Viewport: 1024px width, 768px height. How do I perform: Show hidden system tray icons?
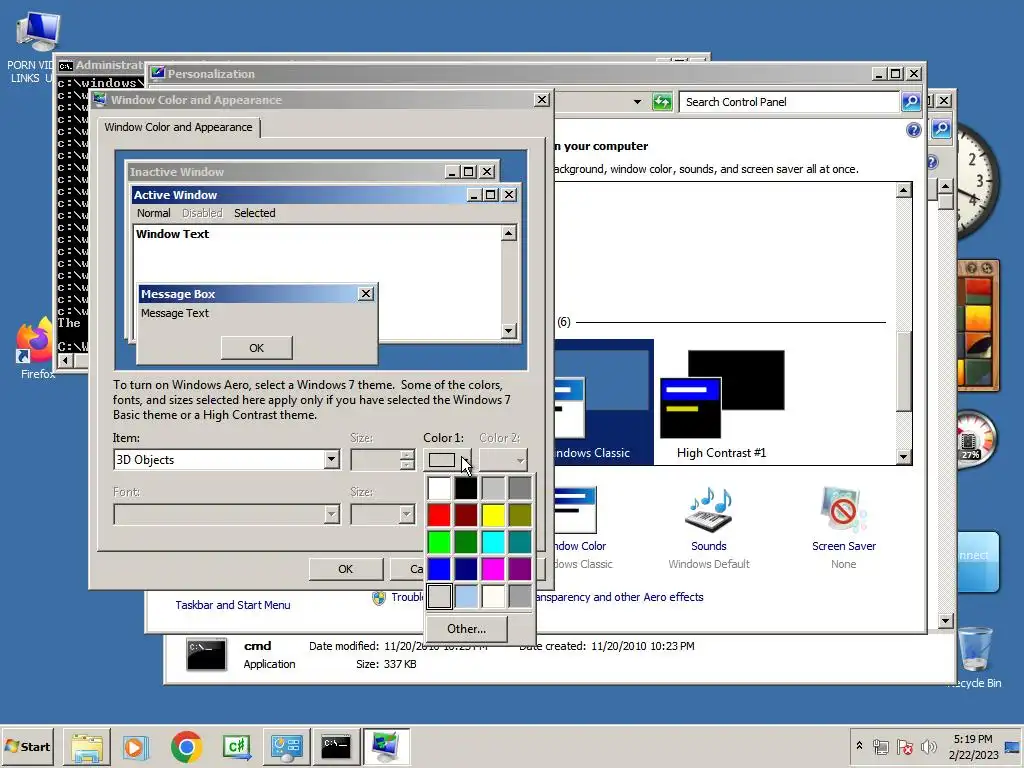pyautogui.click(x=859, y=746)
